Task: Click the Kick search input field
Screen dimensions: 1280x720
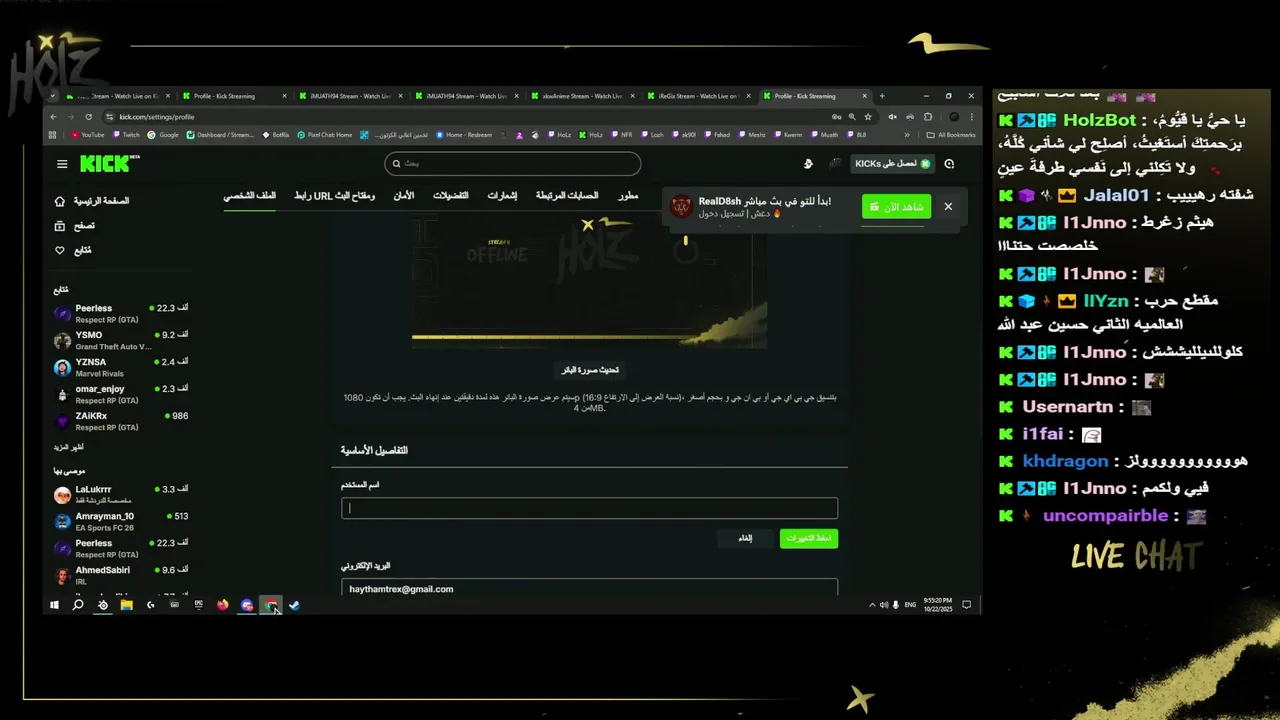Action: [513, 163]
